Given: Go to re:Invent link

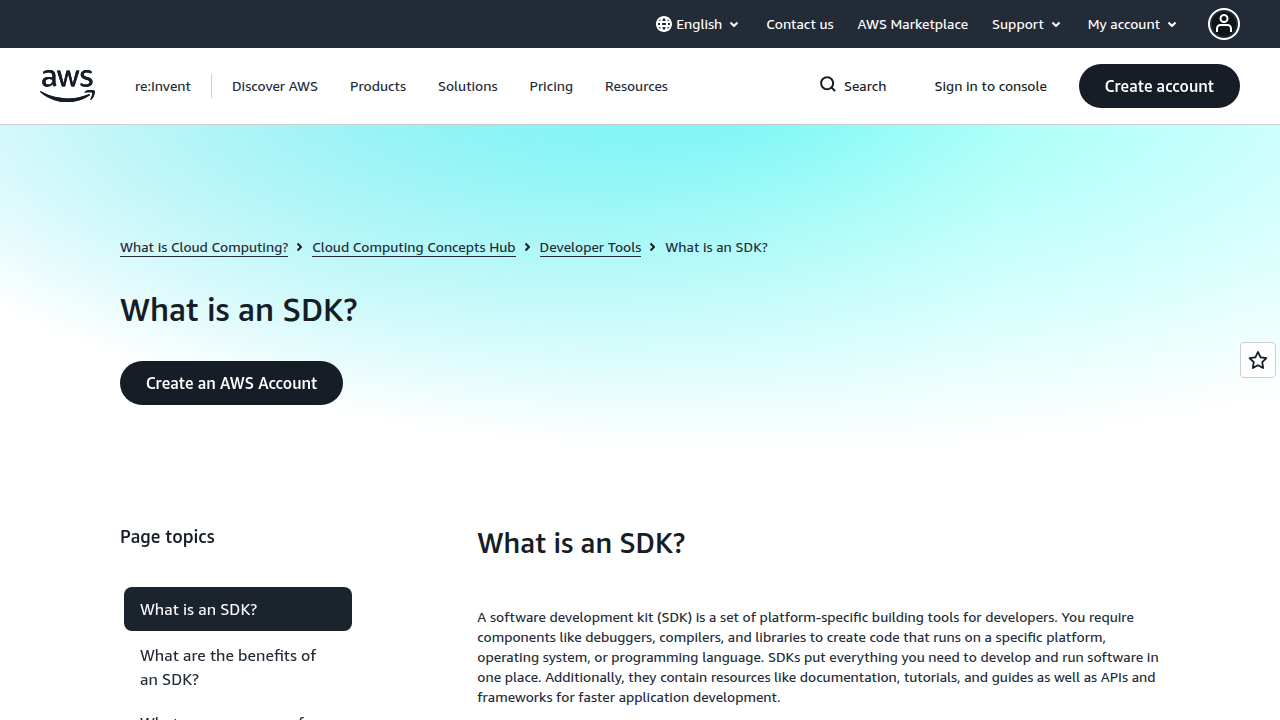Looking at the screenshot, I should 163,86.
